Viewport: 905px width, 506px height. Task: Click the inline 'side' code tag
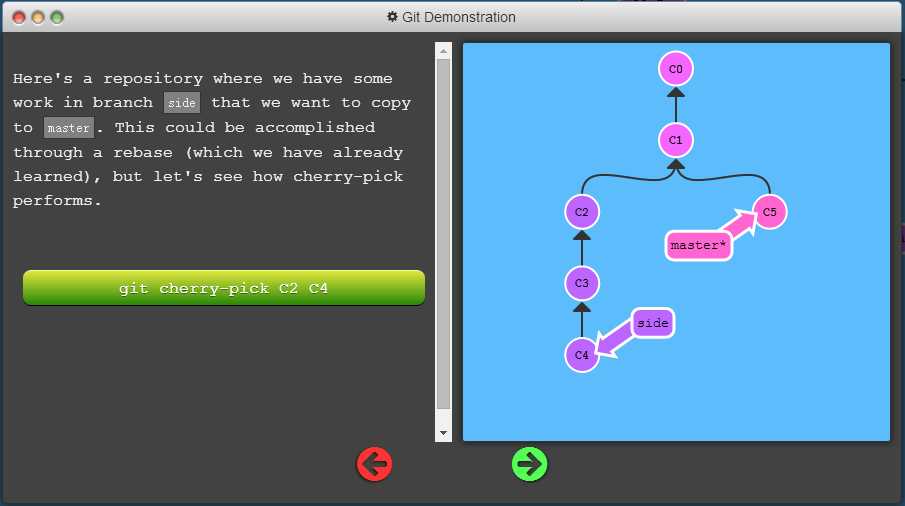[182, 103]
